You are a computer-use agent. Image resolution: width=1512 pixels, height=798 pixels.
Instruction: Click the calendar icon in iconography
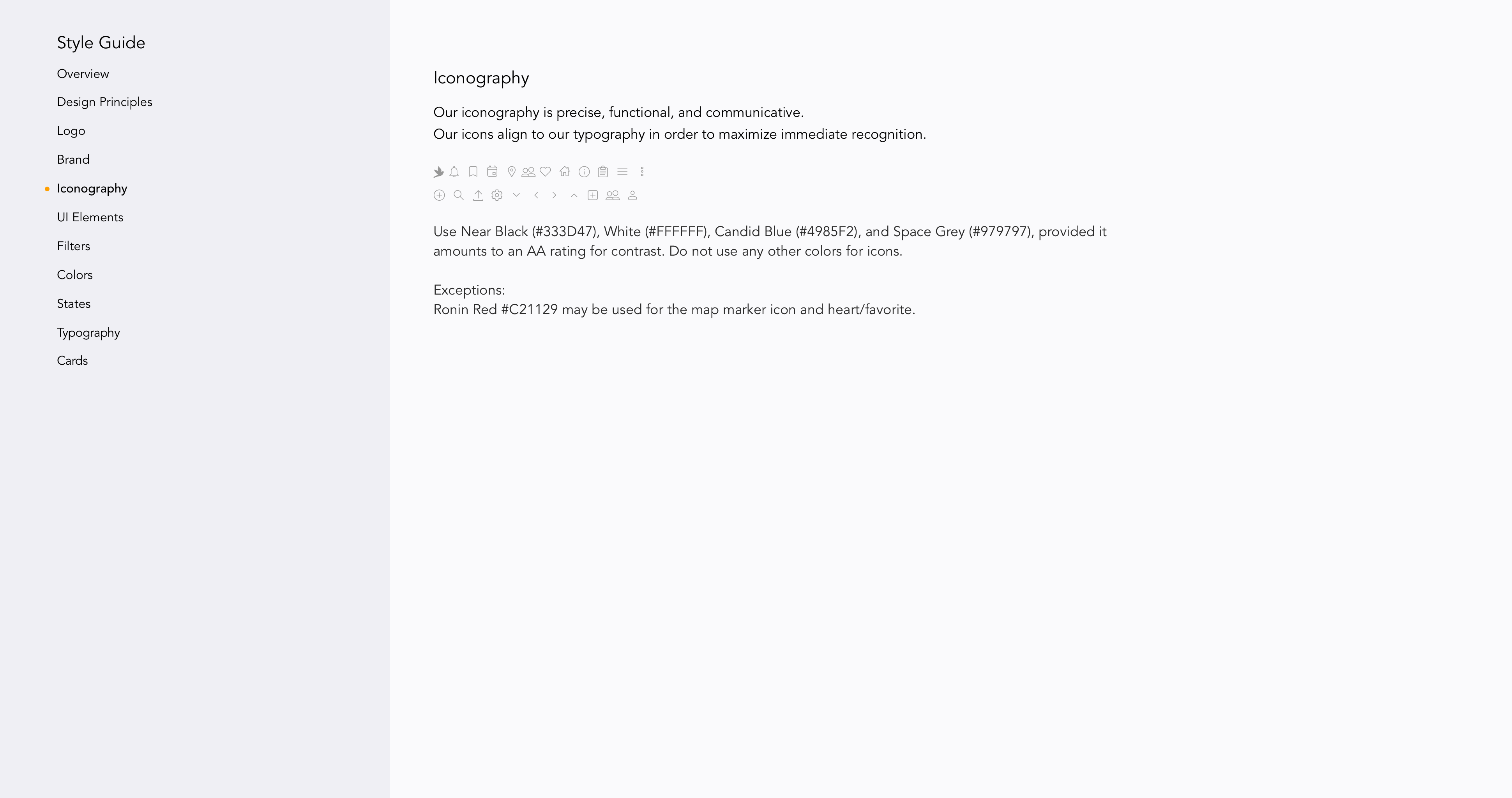click(493, 171)
